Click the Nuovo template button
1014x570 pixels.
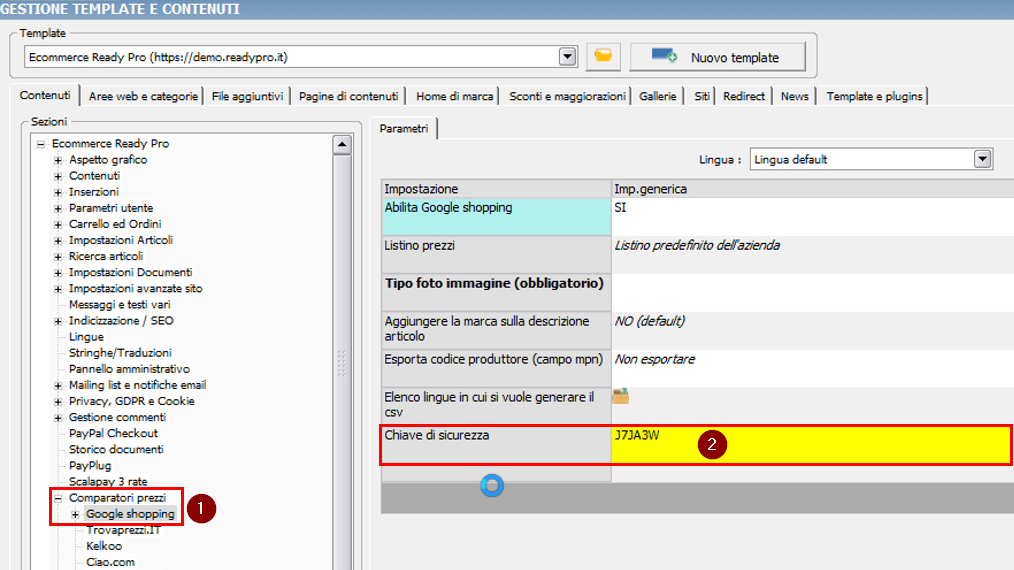tap(718, 57)
